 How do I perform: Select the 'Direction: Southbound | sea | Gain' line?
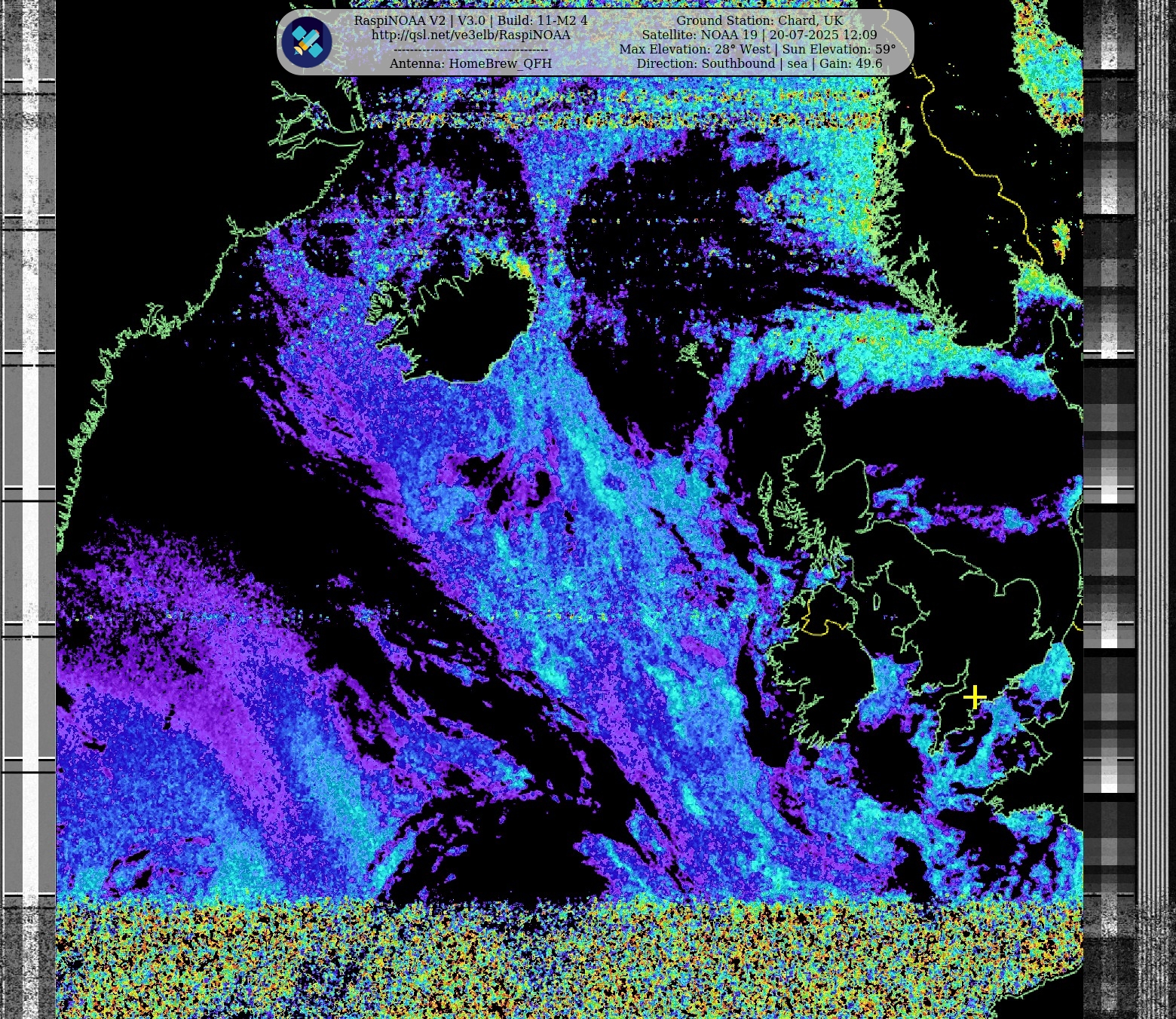(x=759, y=64)
